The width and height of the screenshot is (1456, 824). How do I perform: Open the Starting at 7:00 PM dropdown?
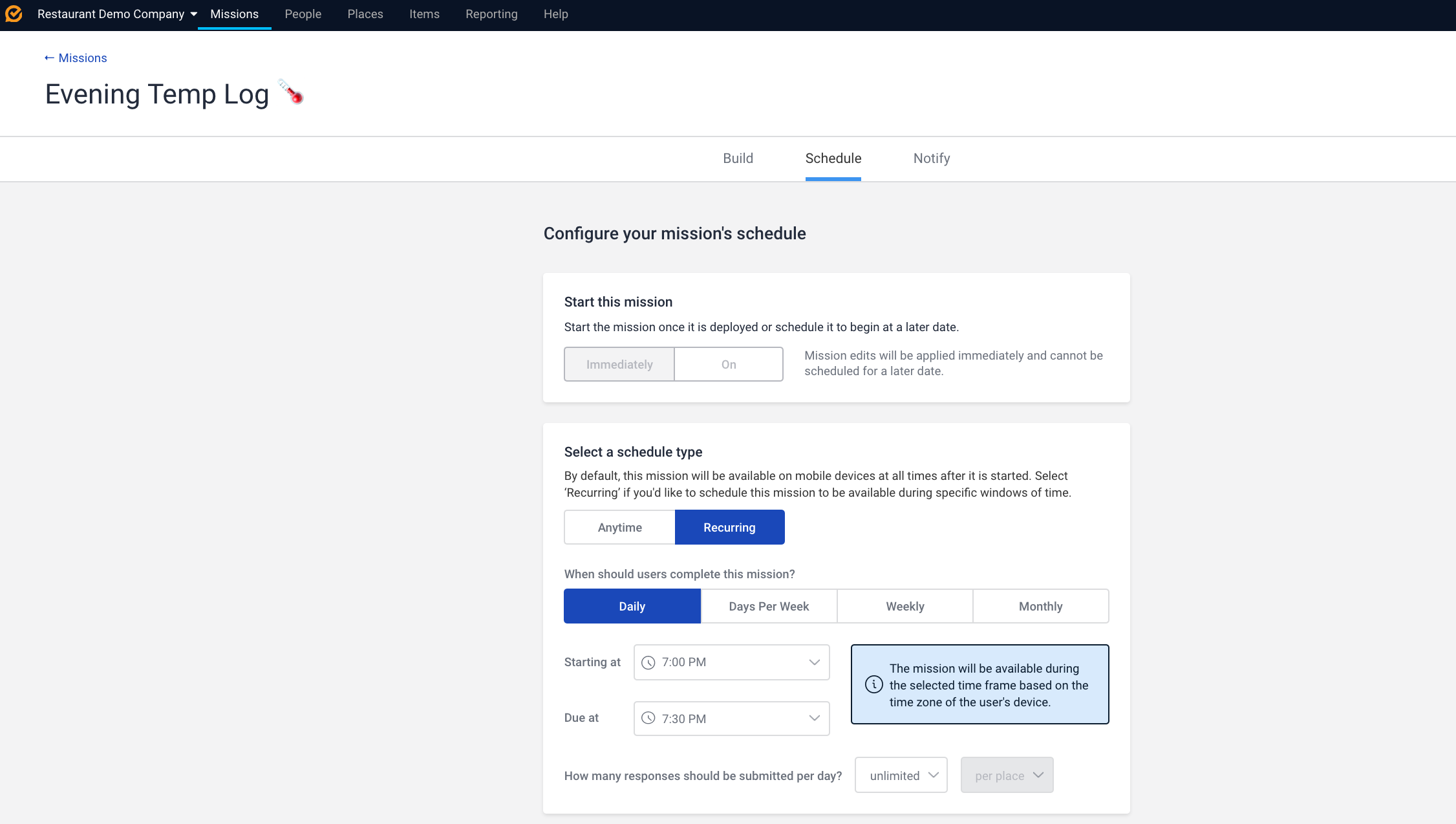pyautogui.click(x=731, y=662)
